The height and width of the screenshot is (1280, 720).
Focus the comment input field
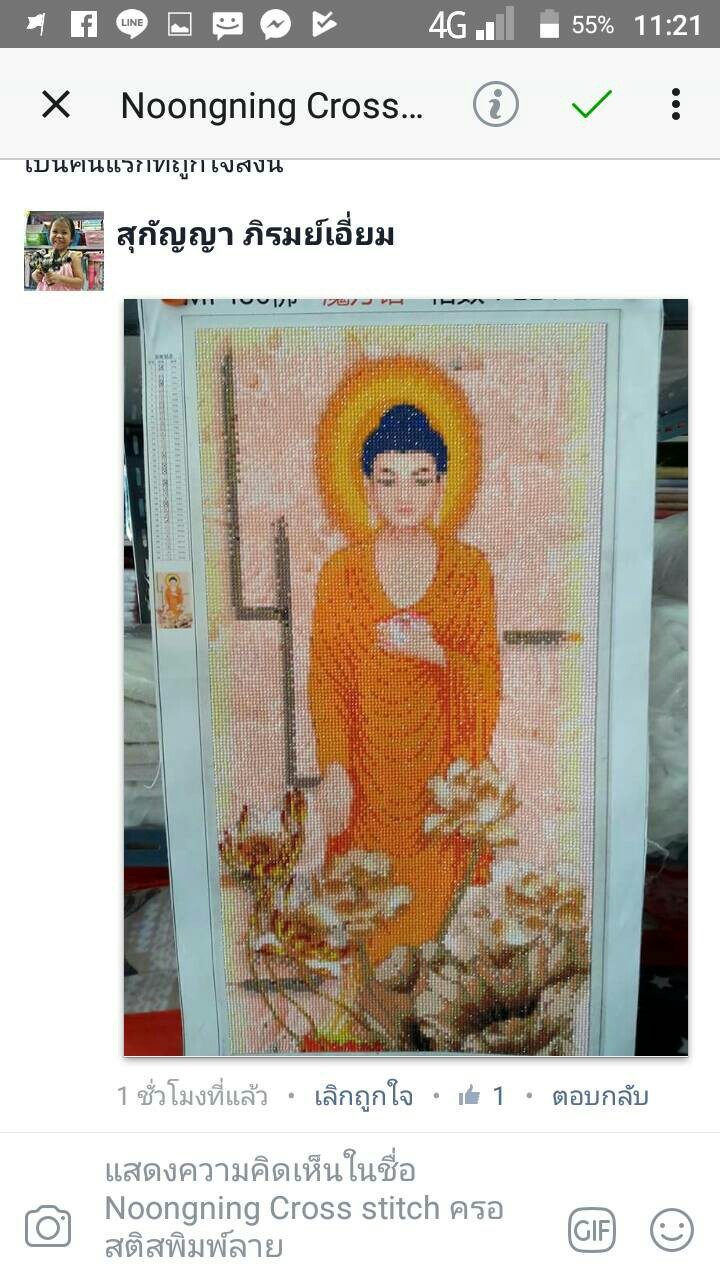click(320, 1208)
